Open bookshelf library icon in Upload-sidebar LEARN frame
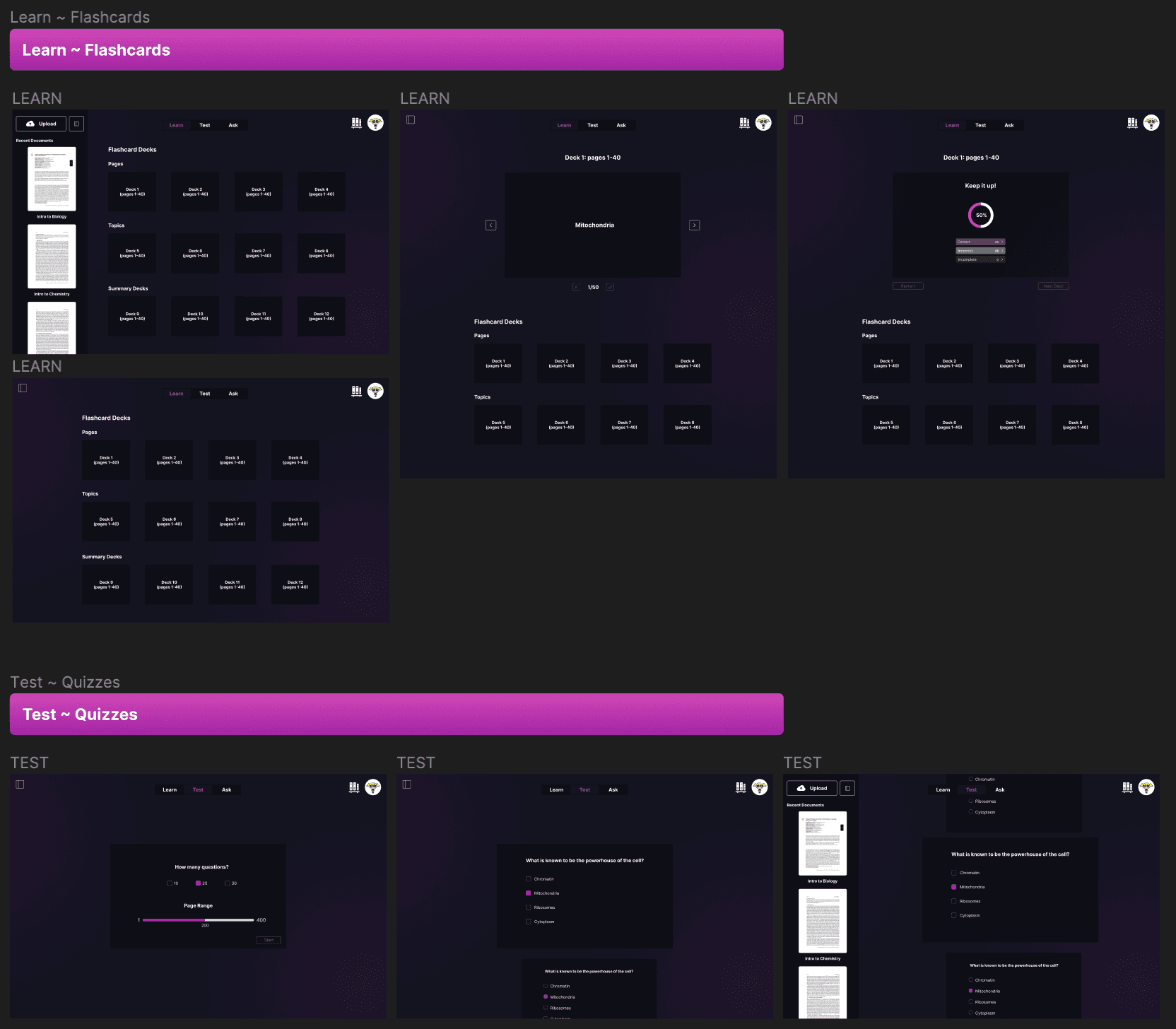This screenshot has width=1176, height=1029. tap(356, 123)
